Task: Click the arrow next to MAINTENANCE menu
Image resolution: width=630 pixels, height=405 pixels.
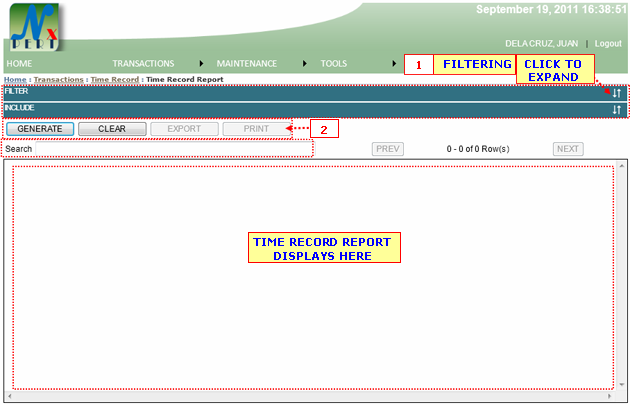Action: pos(303,63)
